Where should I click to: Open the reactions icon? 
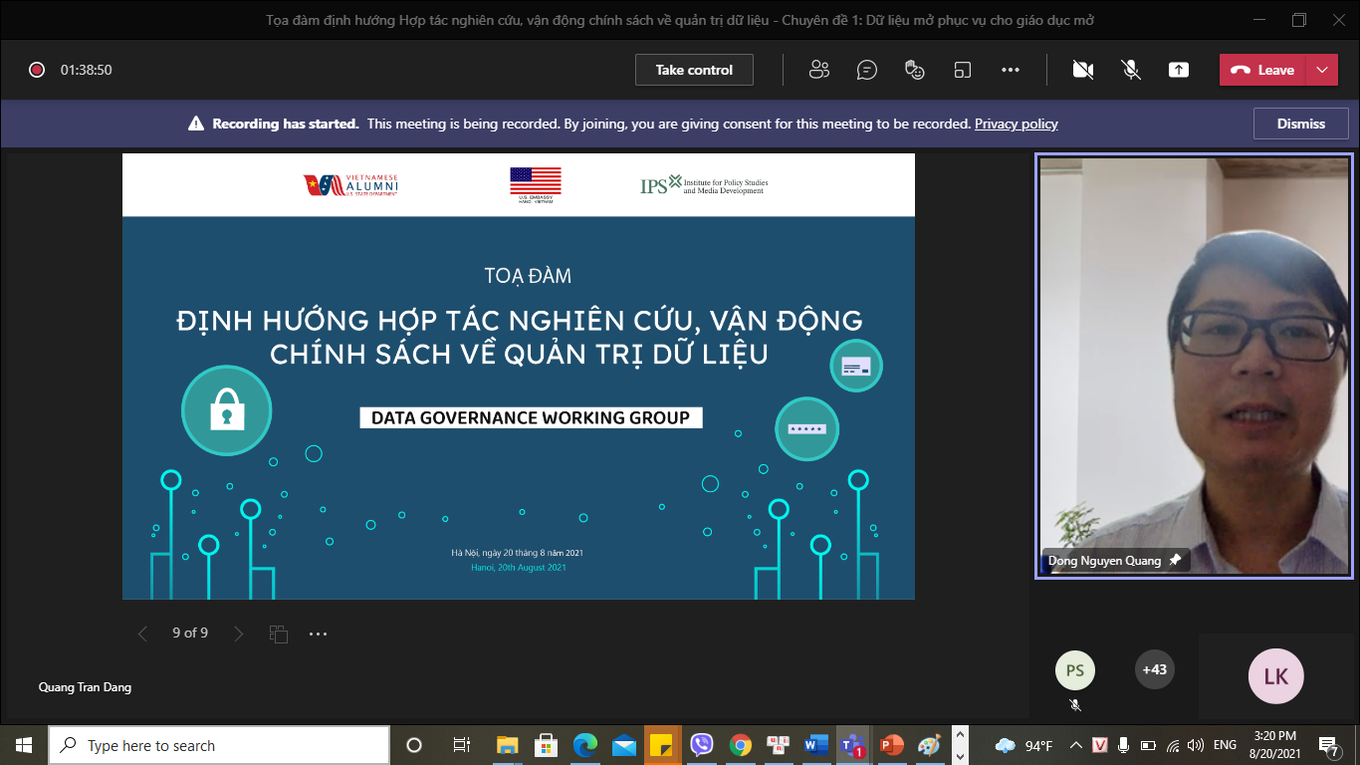(x=914, y=70)
